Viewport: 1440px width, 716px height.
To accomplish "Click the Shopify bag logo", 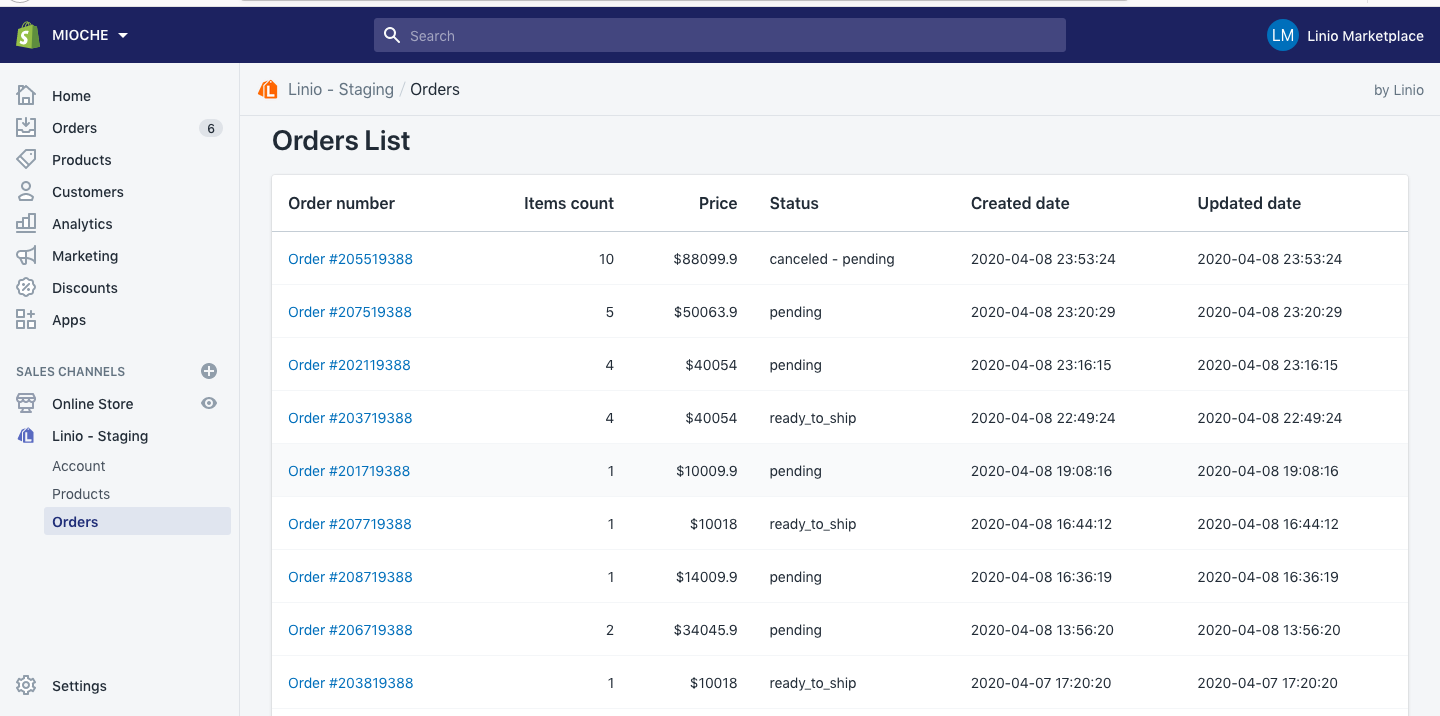I will [x=27, y=35].
